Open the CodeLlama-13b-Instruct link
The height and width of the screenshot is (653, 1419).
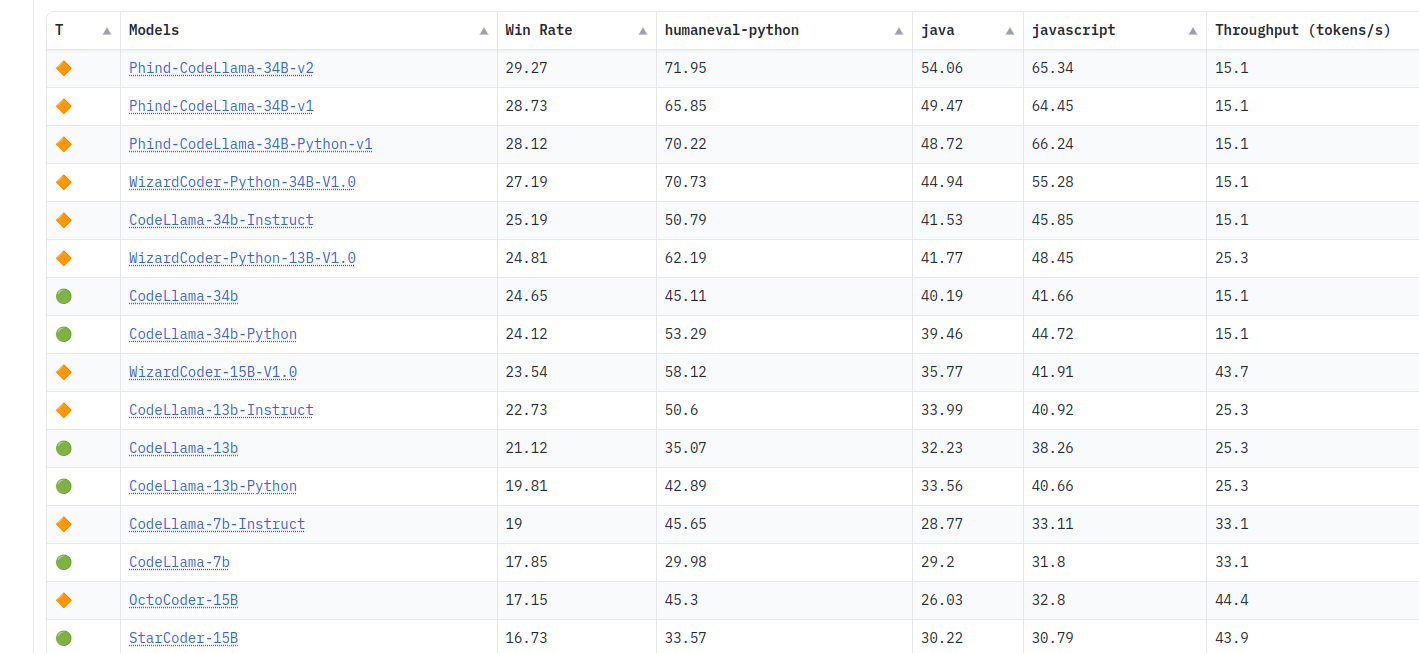(x=221, y=410)
